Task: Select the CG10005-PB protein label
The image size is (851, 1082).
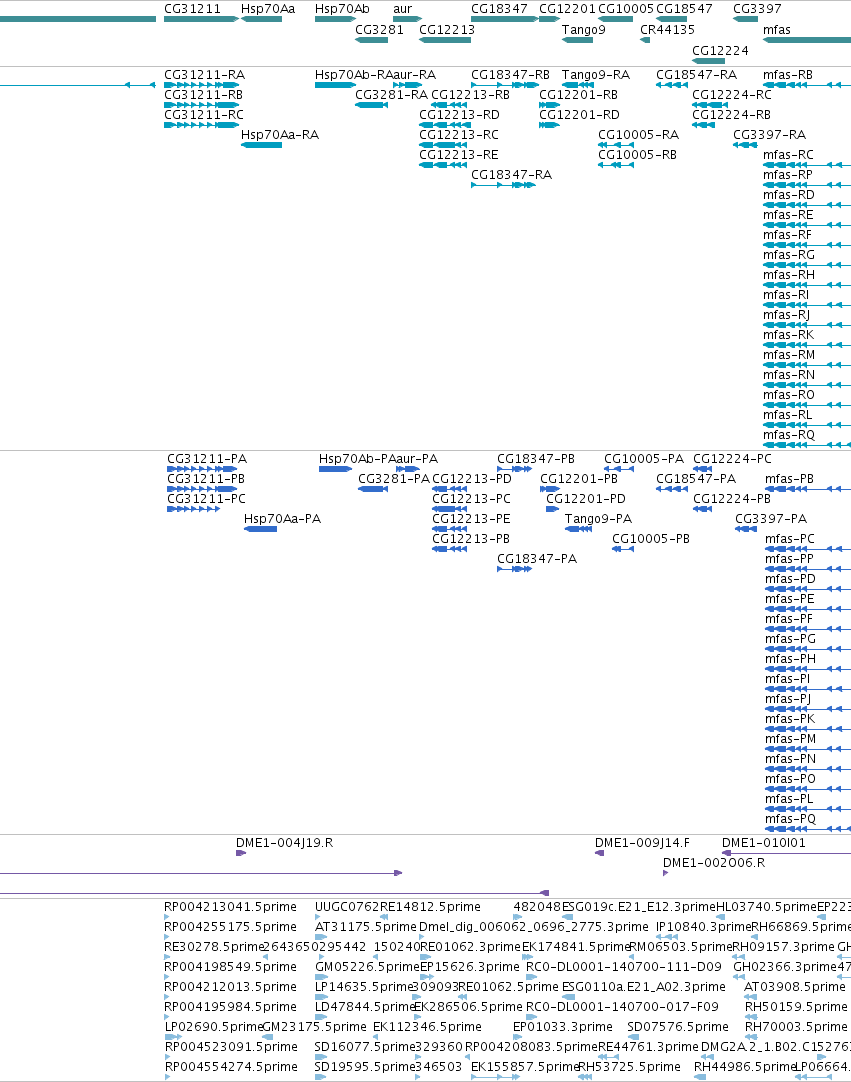Action: pyautogui.click(x=651, y=539)
